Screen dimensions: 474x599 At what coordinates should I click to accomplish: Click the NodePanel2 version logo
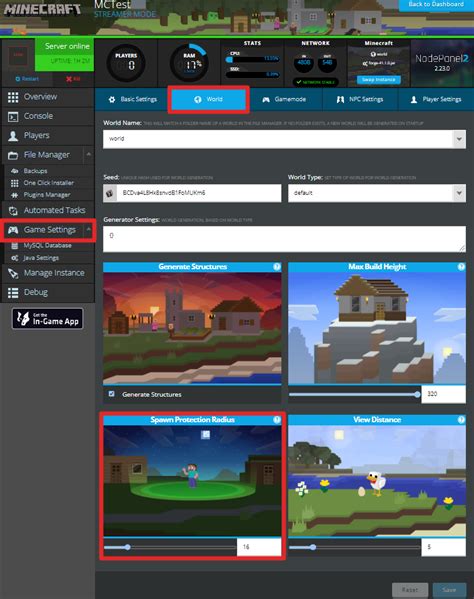point(442,63)
